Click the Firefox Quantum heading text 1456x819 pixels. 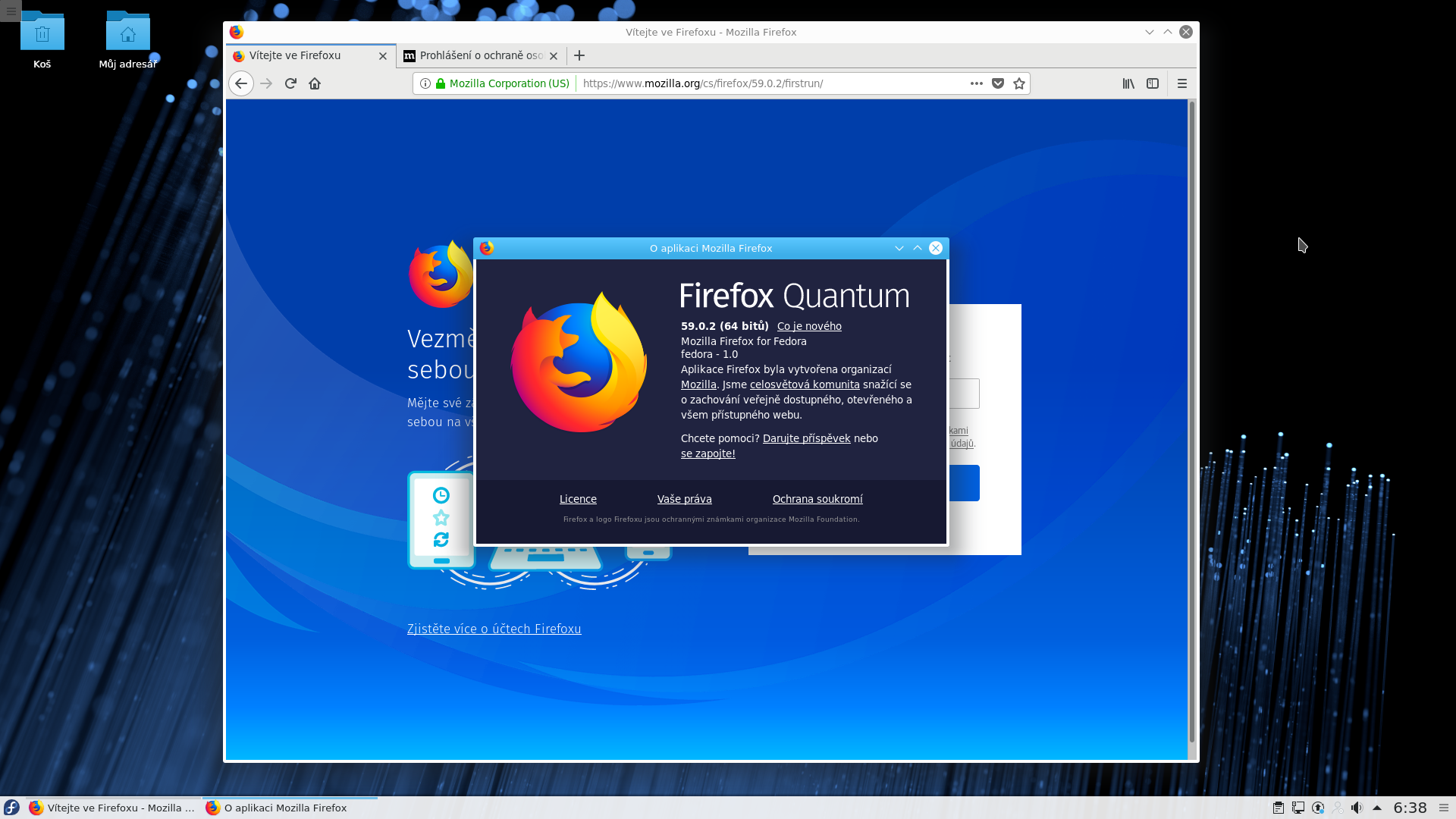click(795, 296)
